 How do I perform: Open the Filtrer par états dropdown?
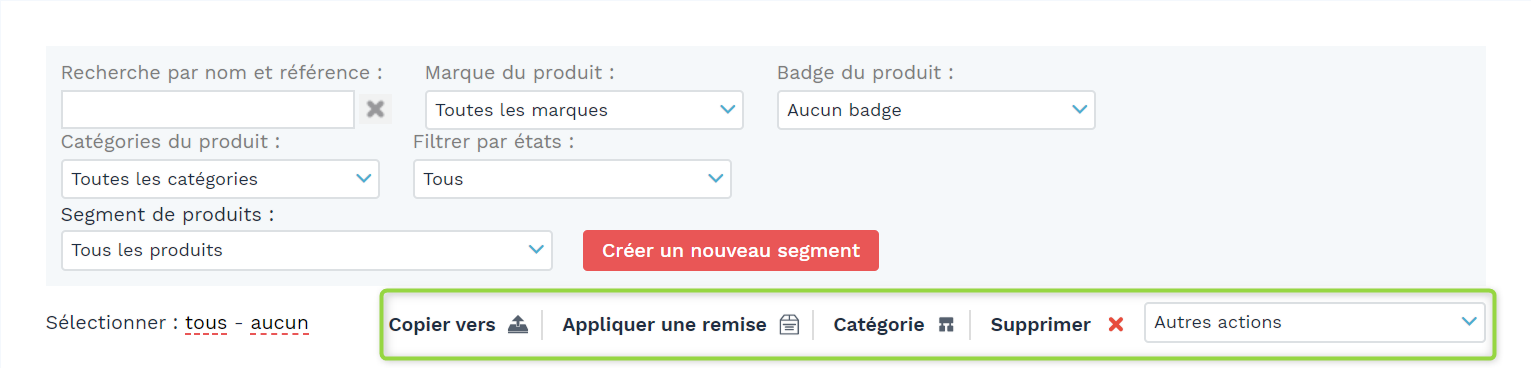(x=572, y=179)
